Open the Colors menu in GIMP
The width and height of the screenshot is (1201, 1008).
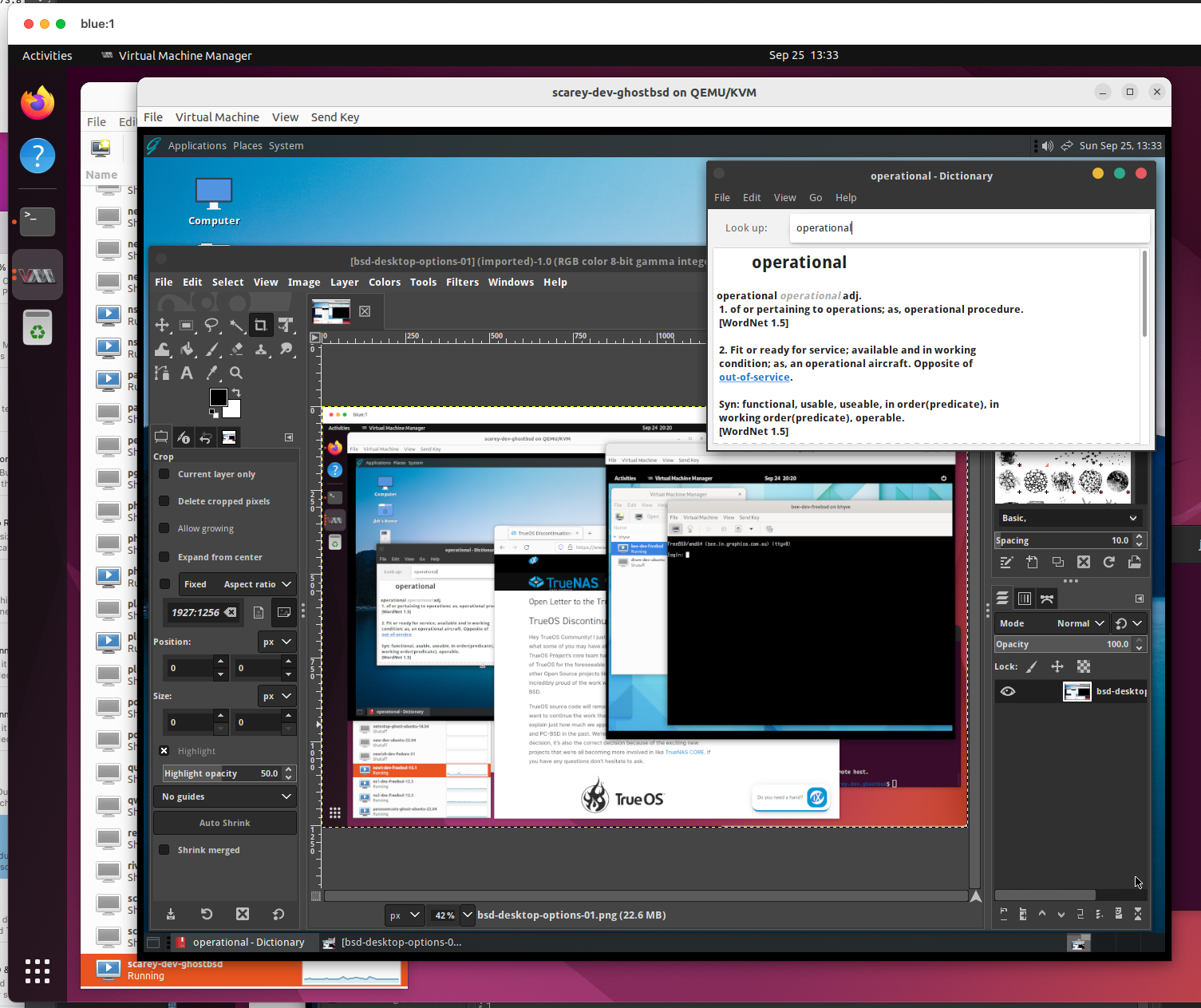(x=385, y=282)
